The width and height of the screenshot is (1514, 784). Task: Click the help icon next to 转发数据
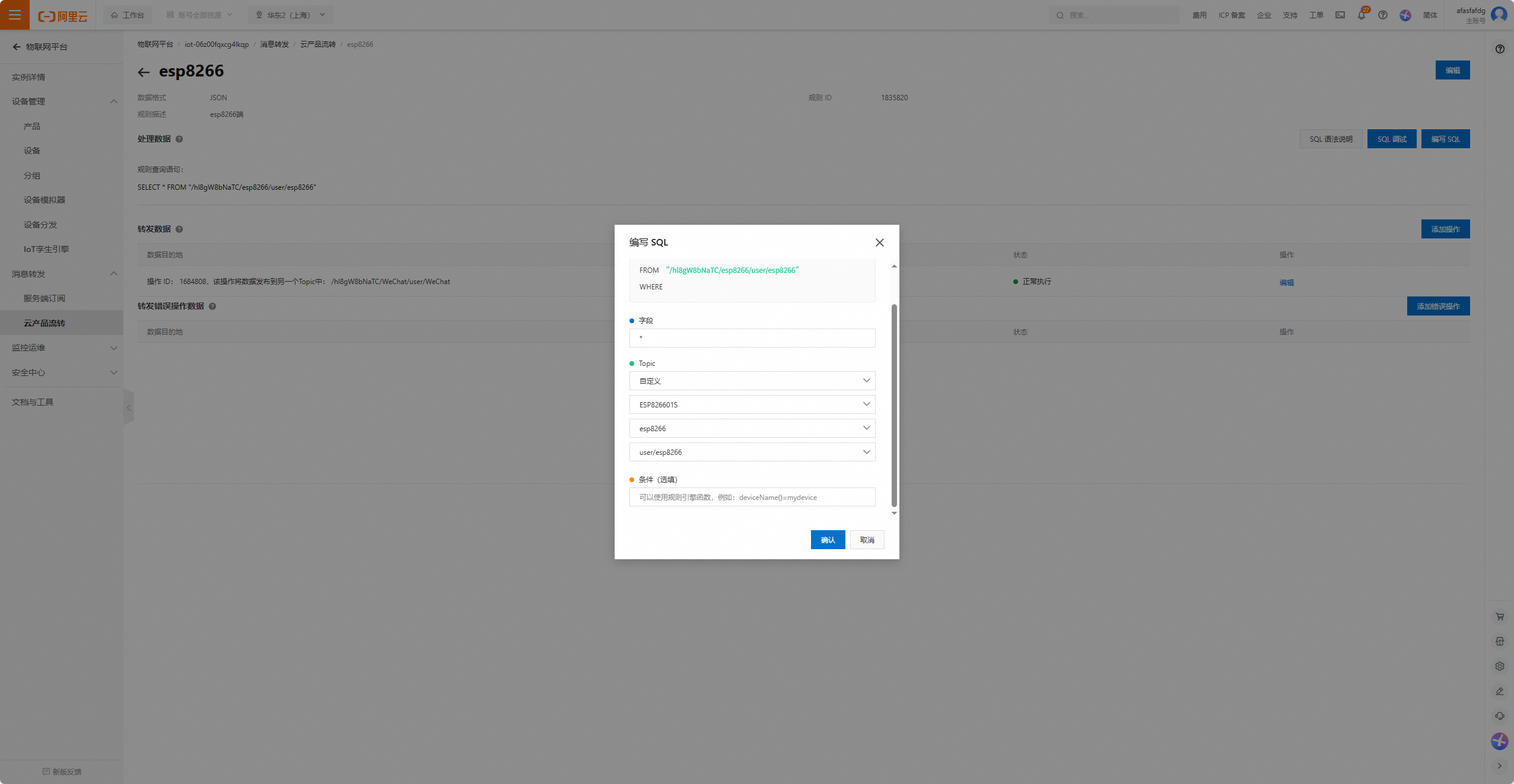click(179, 229)
